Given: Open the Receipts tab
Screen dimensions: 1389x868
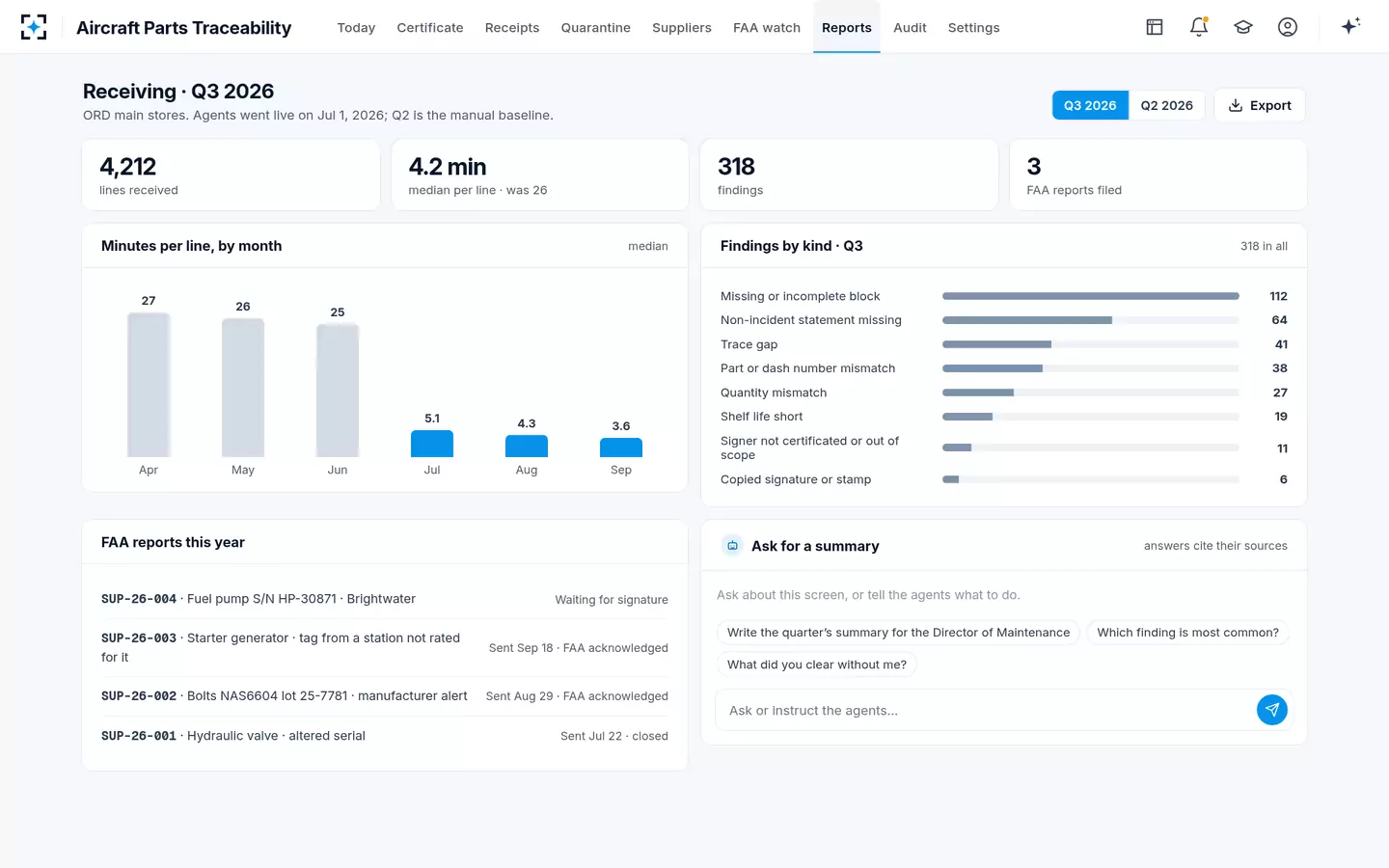Looking at the screenshot, I should click(512, 28).
